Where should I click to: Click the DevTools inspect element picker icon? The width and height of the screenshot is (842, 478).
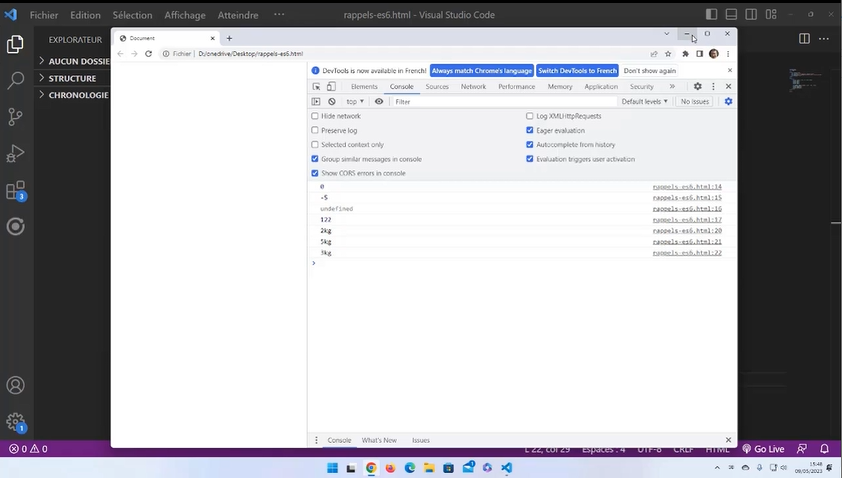(316, 86)
